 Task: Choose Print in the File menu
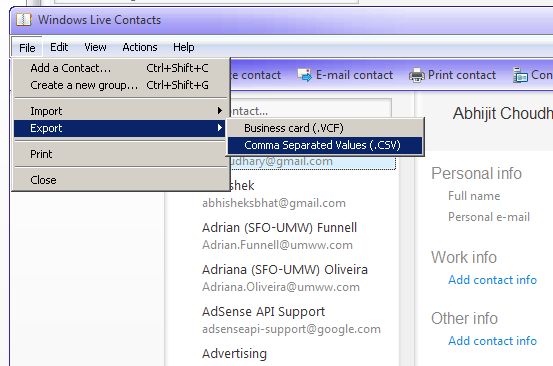[120, 154]
